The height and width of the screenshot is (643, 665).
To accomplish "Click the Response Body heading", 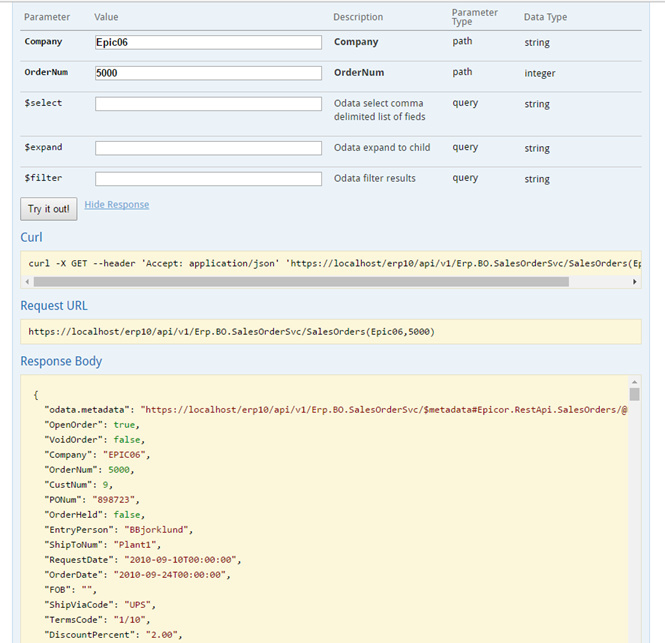I will [x=61, y=361].
